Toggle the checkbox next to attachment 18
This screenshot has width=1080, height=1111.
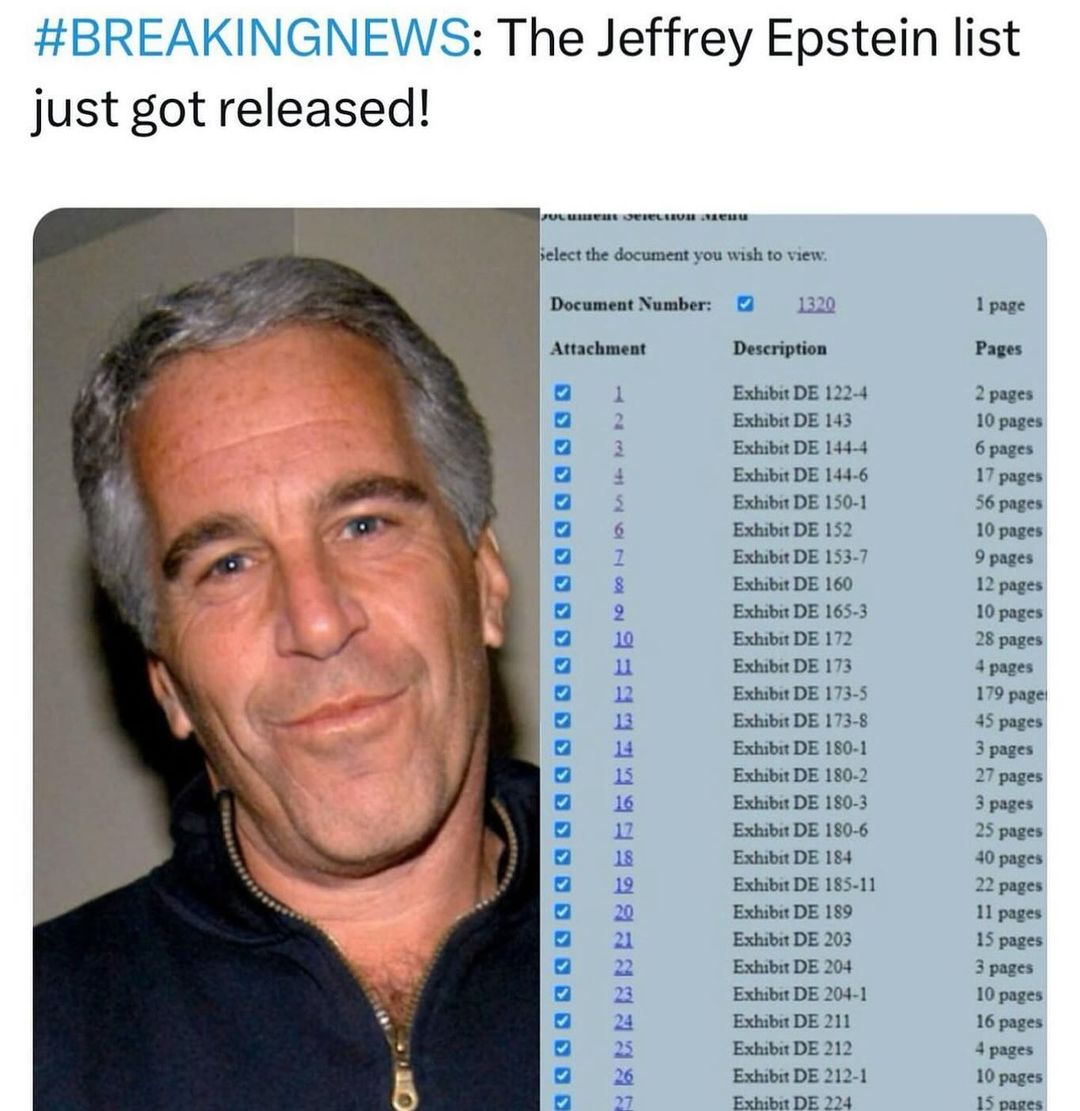[562, 856]
